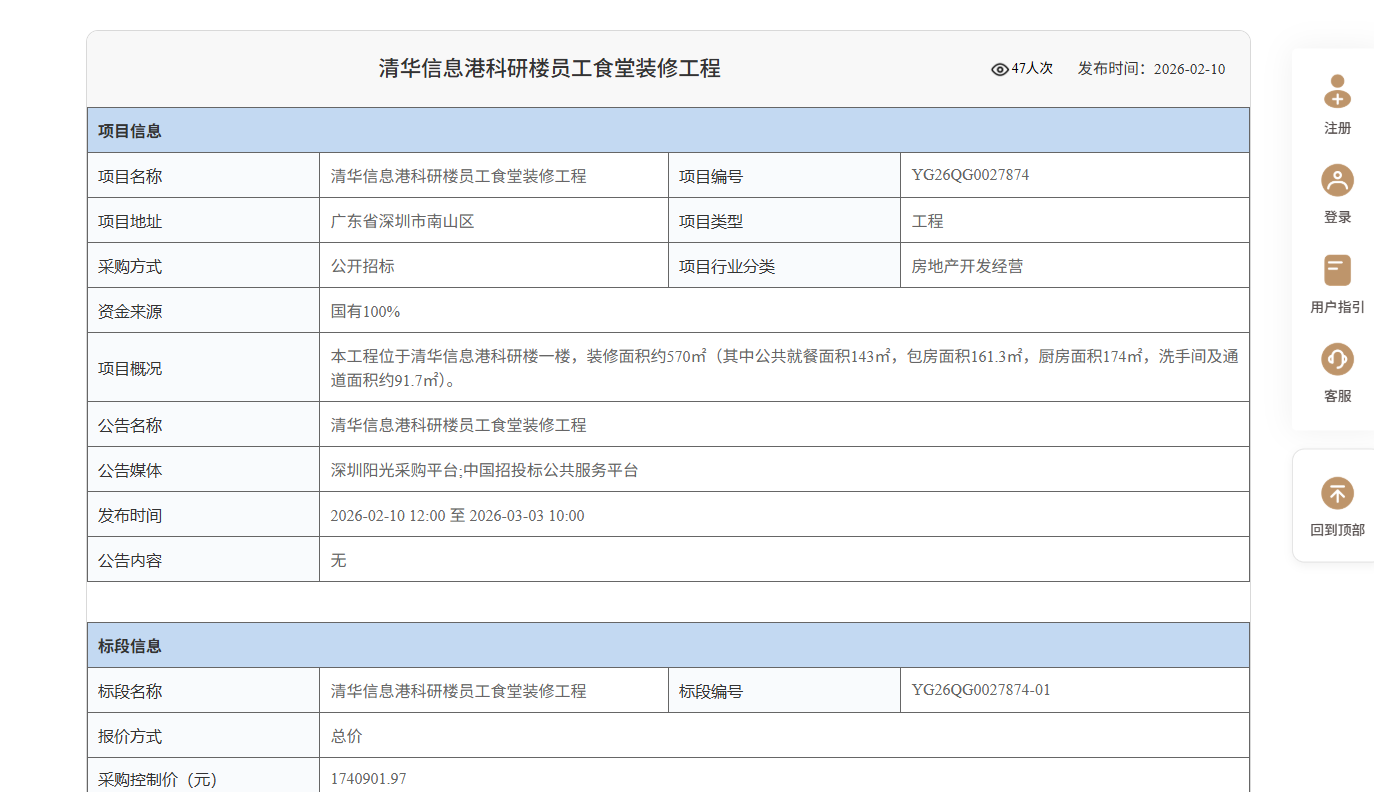This screenshot has width=1374, height=792.
Task: Click the address 广东省深圳市南山区
Action: pyautogui.click(x=409, y=221)
